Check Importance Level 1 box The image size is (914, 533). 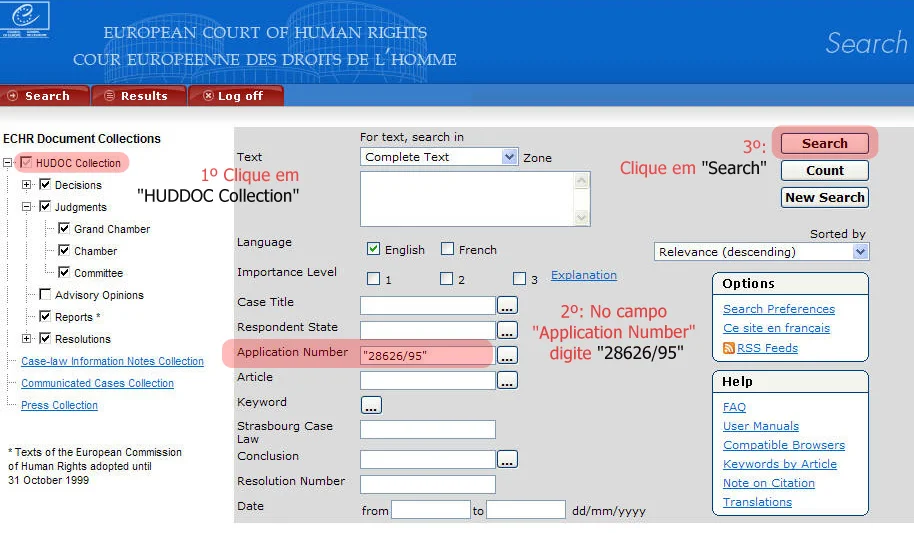tap(373, 279)
